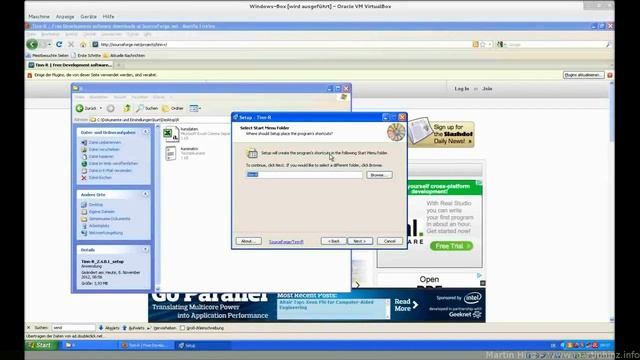Close the Firefox find bar
This screenshot has height=360, width=640.
point(29,328)
